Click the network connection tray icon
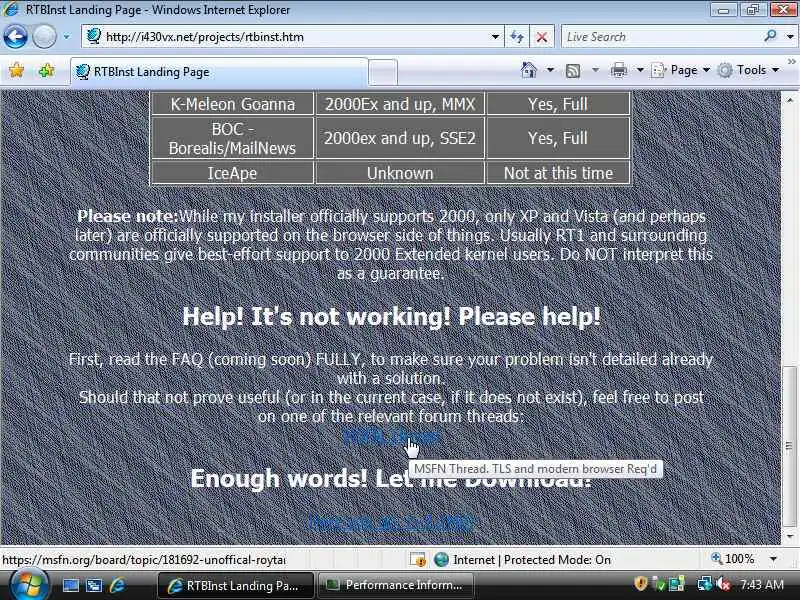Screen dimensions: 800x600 [x=705, y=584]
